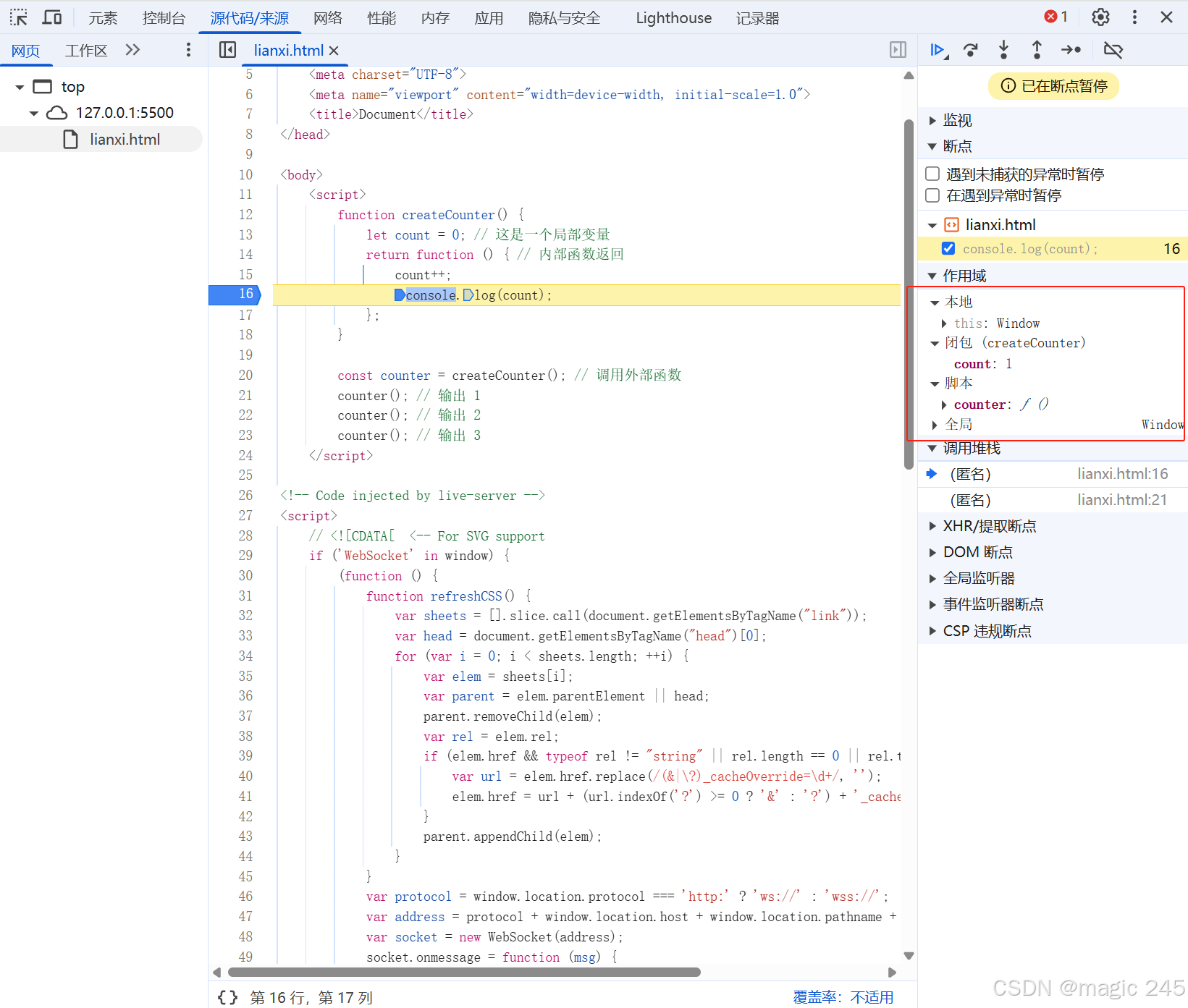The image size is (1188, 1008).
Task: Expand CSP 违规断点 section
Action: point(932,631)
